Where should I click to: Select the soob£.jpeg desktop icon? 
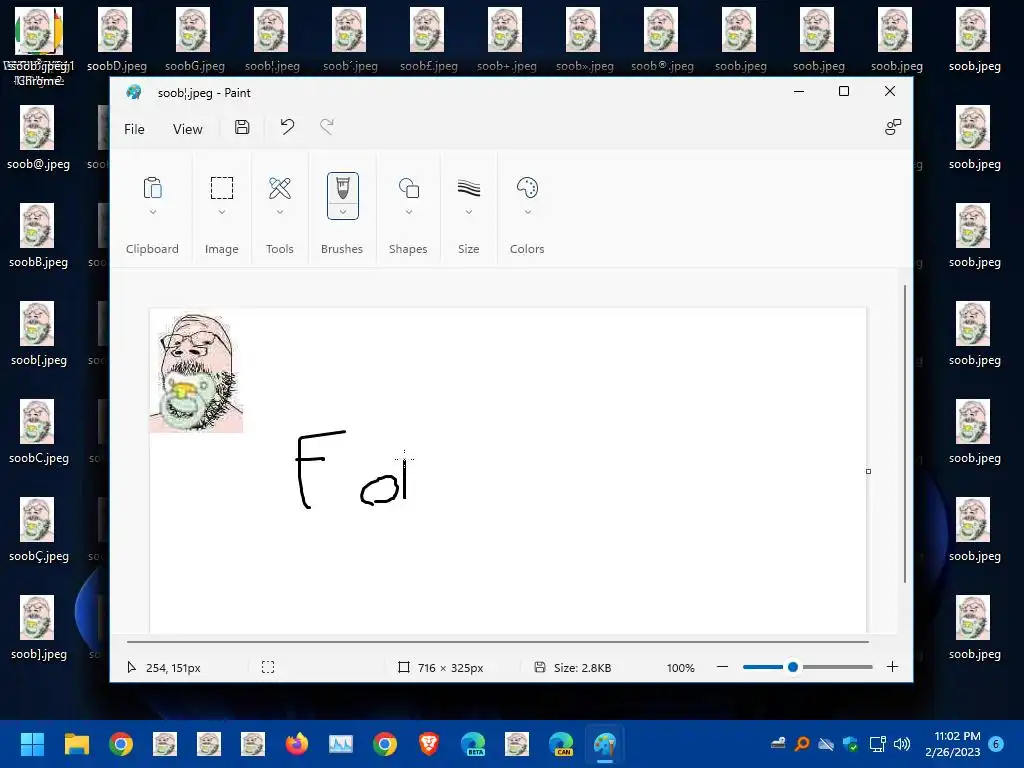(428, 39)
